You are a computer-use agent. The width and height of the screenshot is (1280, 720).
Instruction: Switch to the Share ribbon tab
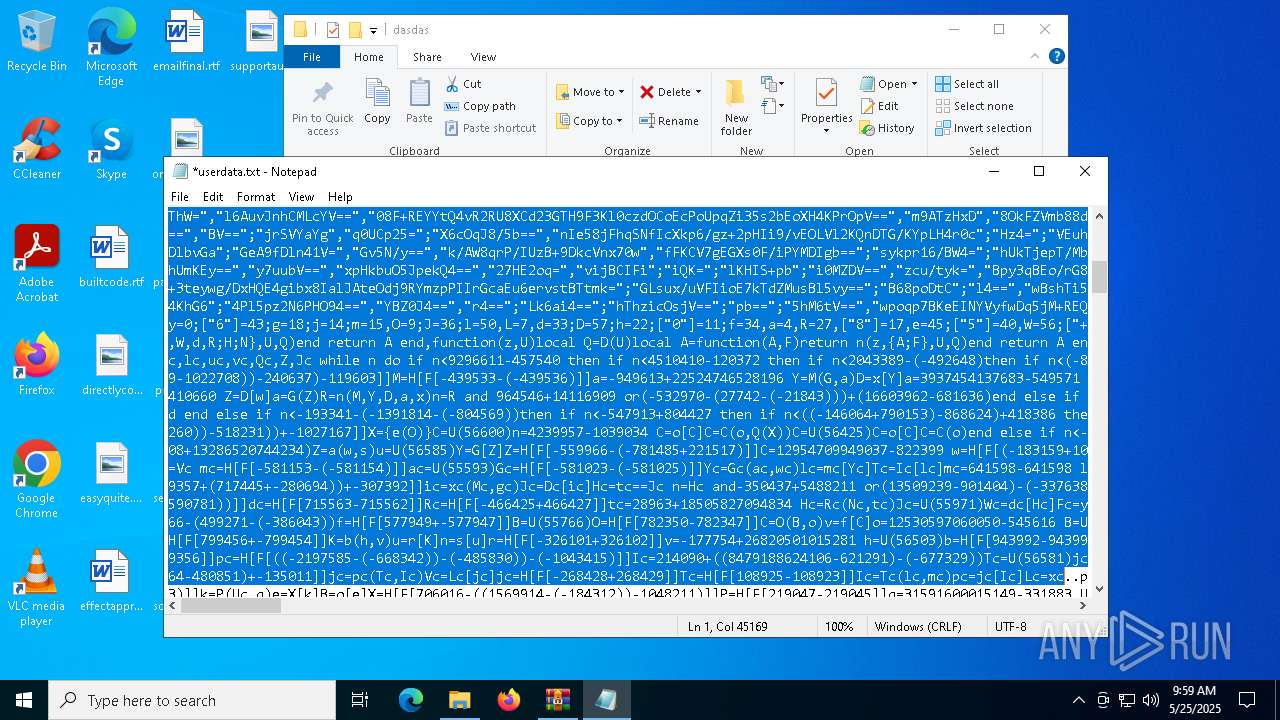427,57
